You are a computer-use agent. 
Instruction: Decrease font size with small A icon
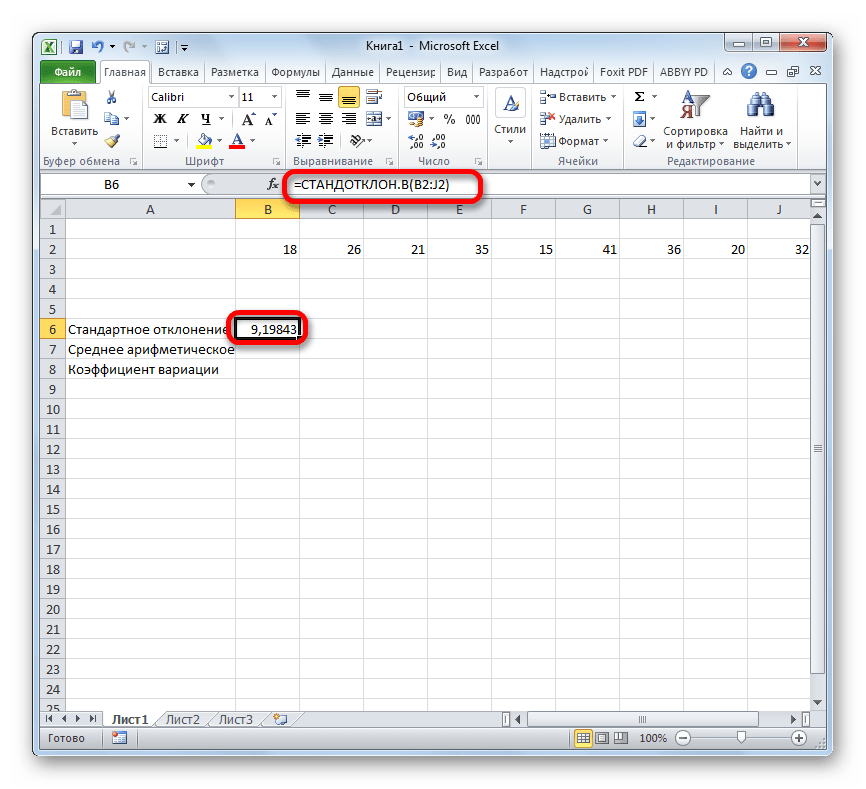[x=270, y=119]
